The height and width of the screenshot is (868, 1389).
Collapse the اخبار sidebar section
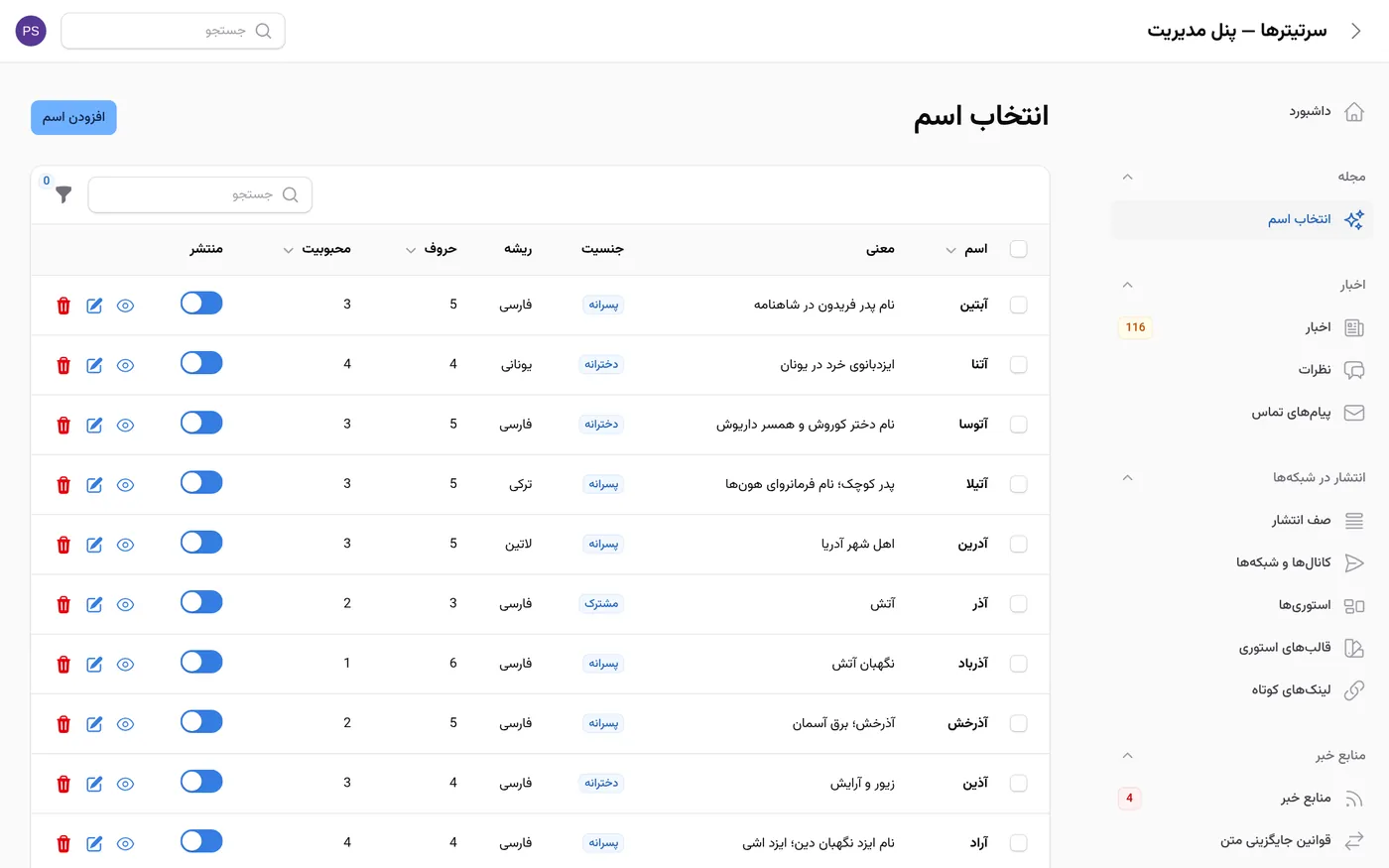point(1127,285)
